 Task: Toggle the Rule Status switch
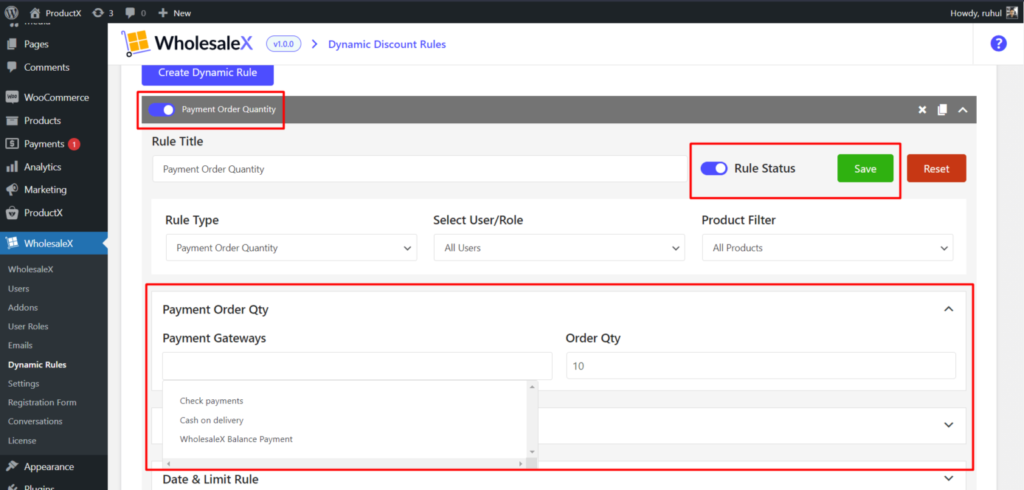pos(714,169)
